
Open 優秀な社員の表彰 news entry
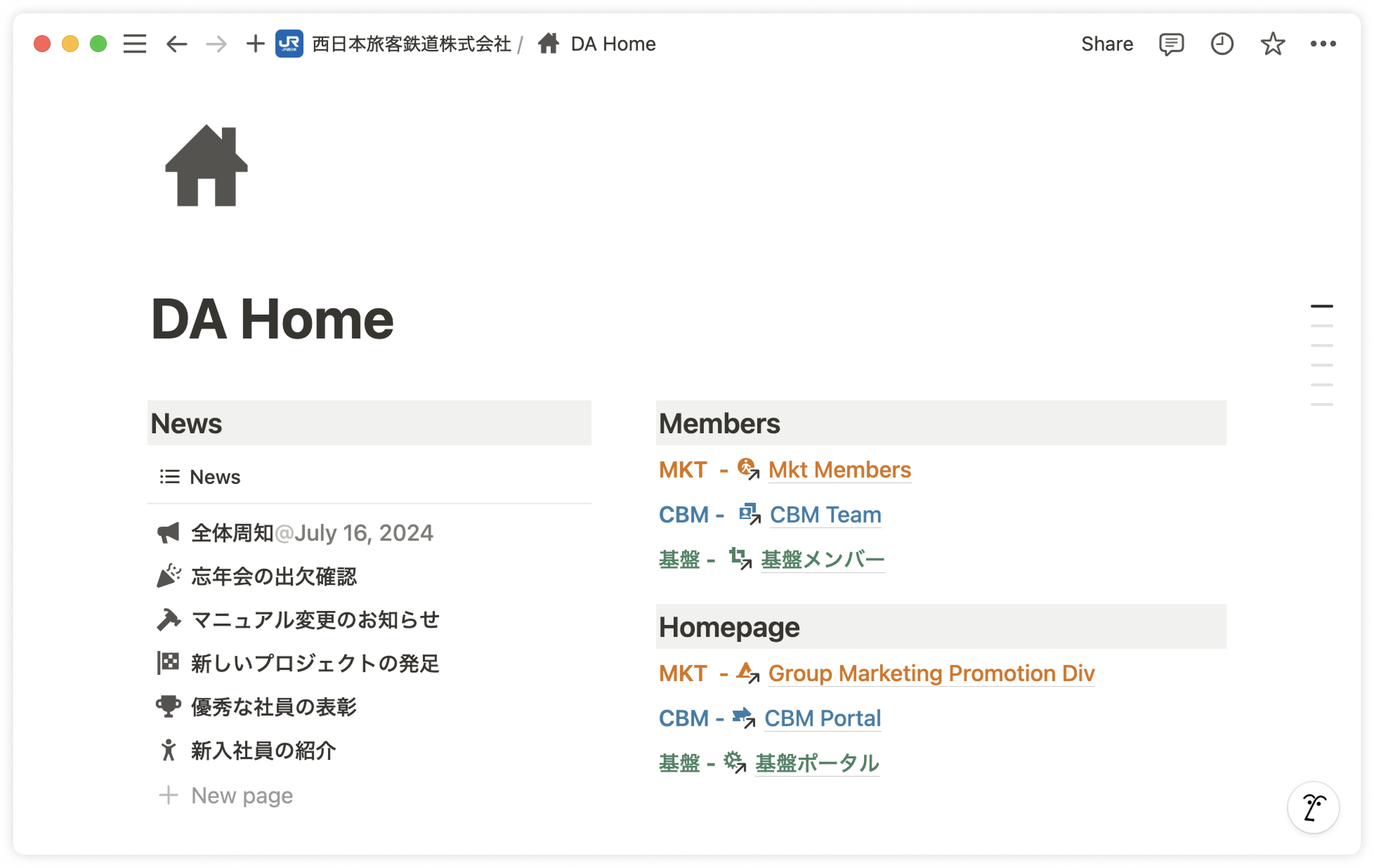[x=274, y=707]
